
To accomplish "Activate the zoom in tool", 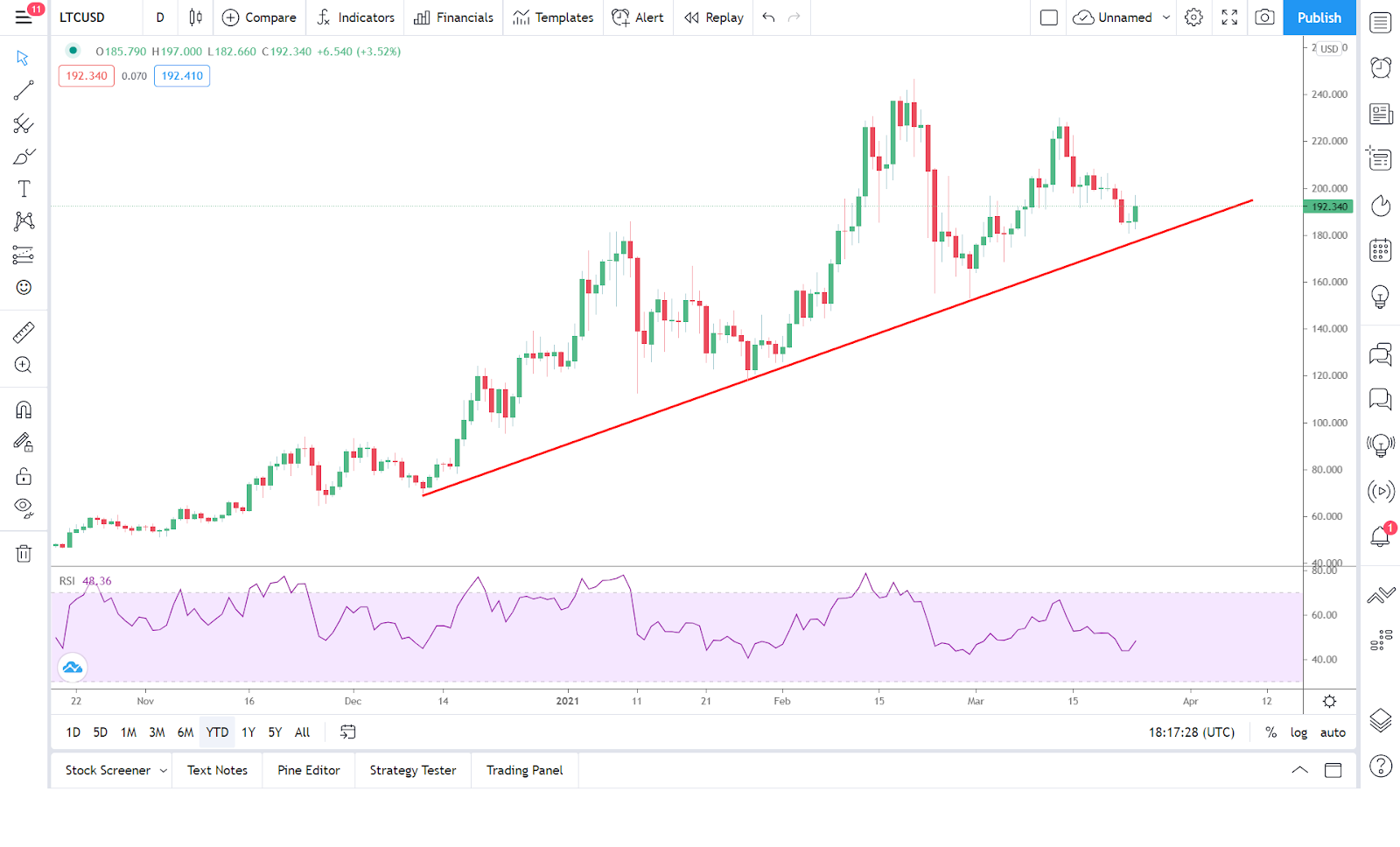I will tap(24, 365).
